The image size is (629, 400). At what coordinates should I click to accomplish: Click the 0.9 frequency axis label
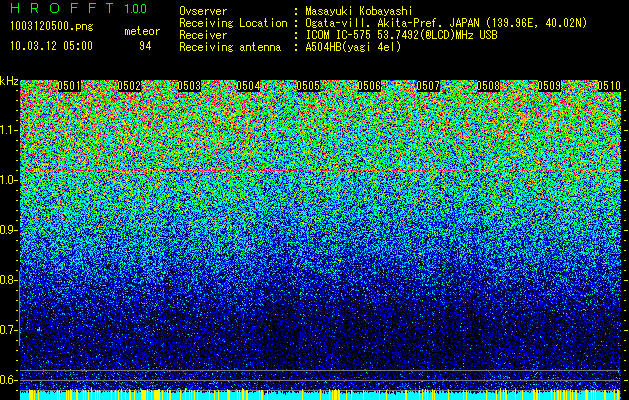(8, 230)
